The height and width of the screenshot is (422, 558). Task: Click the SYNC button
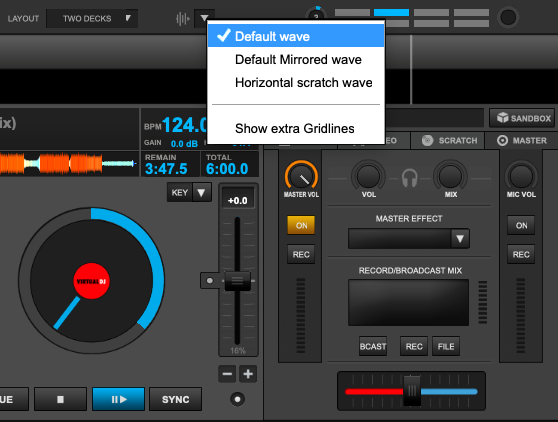tap(175, 399)
